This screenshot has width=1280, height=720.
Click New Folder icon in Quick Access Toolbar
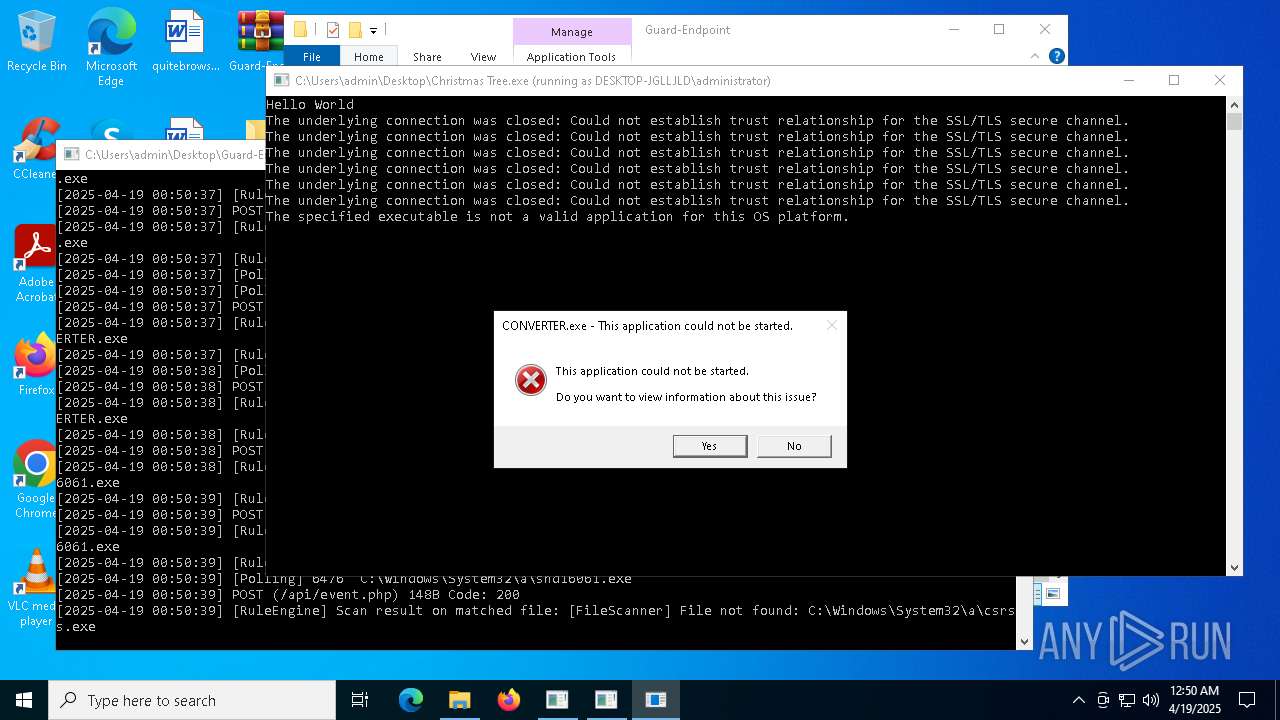[354, 30]
